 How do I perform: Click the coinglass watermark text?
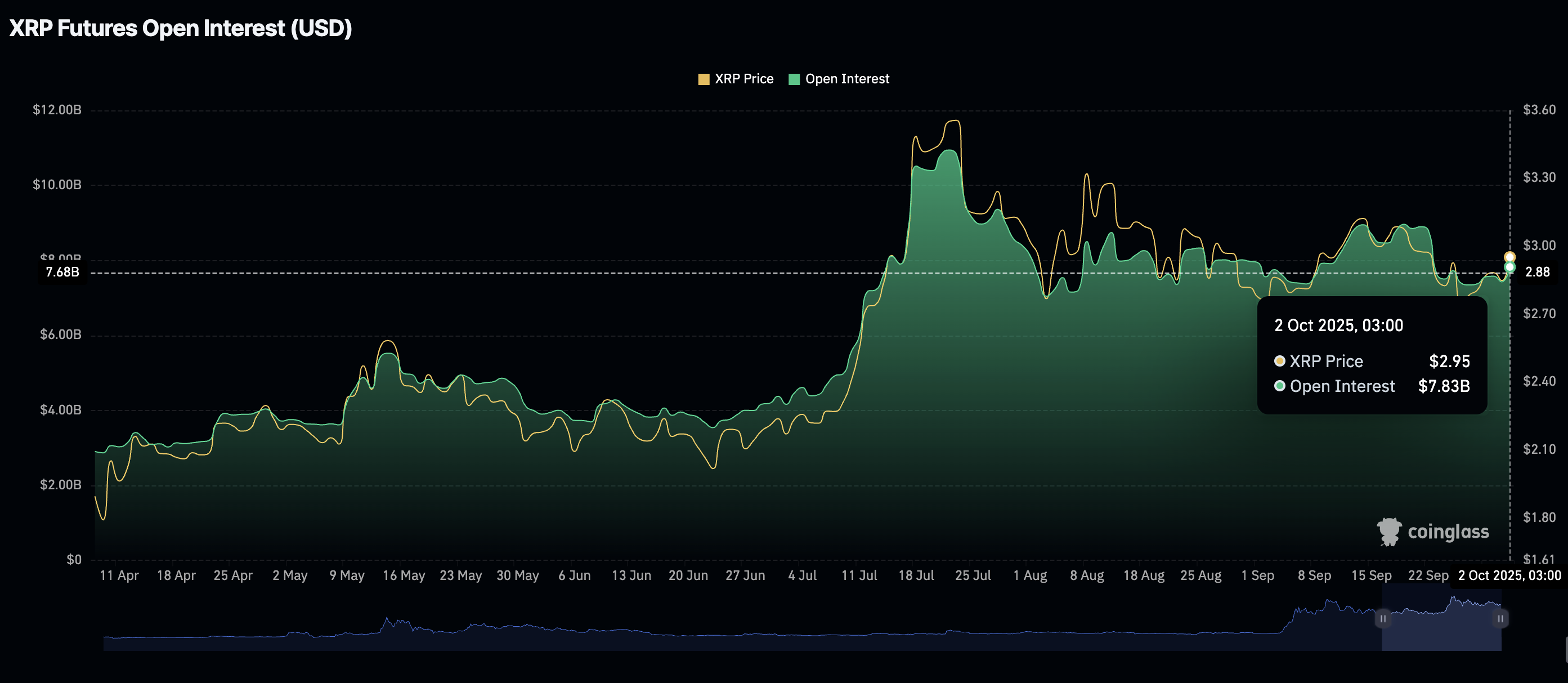point(1448,532)
